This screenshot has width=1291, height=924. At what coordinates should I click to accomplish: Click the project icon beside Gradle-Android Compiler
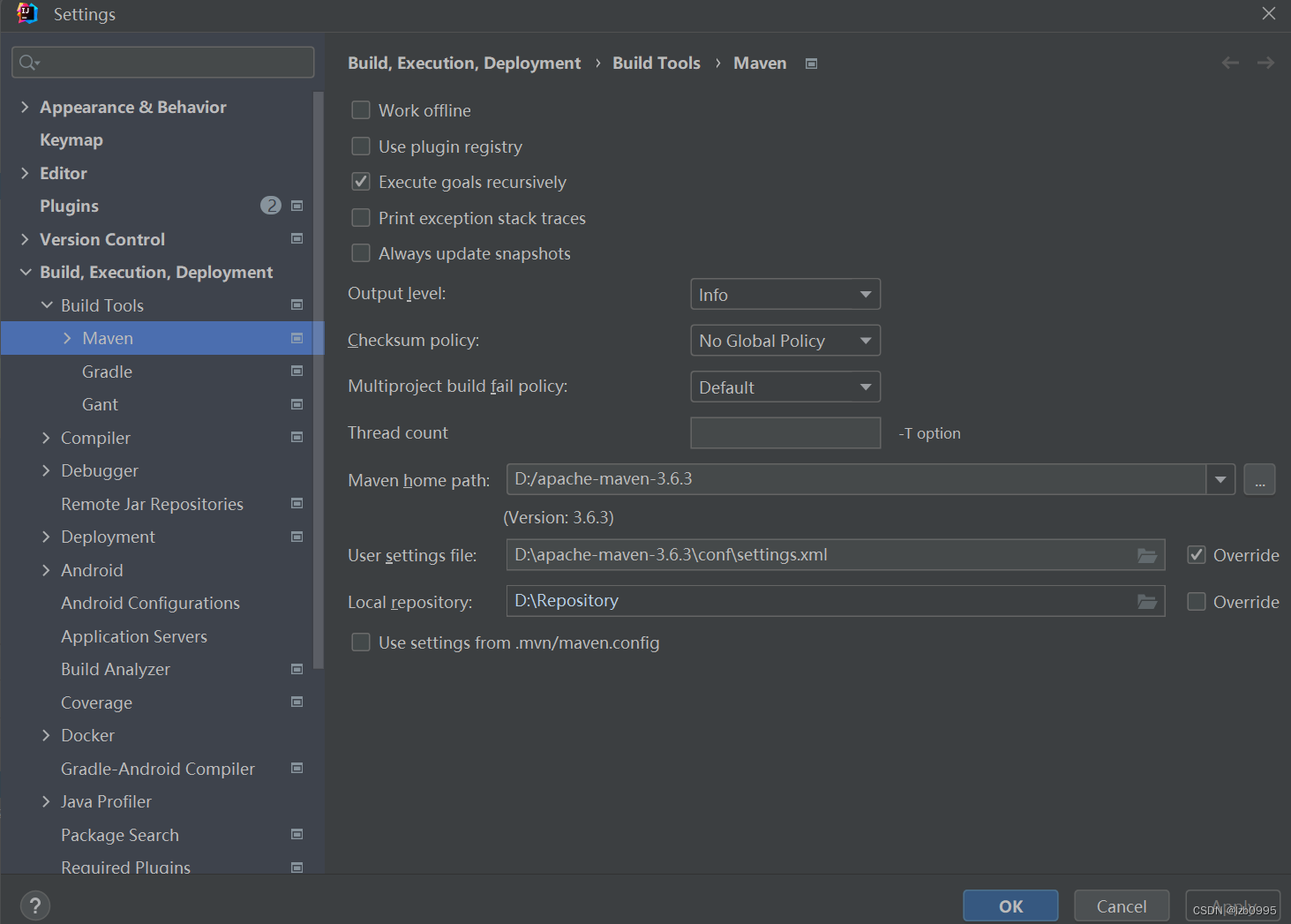[x=297, y=768]
